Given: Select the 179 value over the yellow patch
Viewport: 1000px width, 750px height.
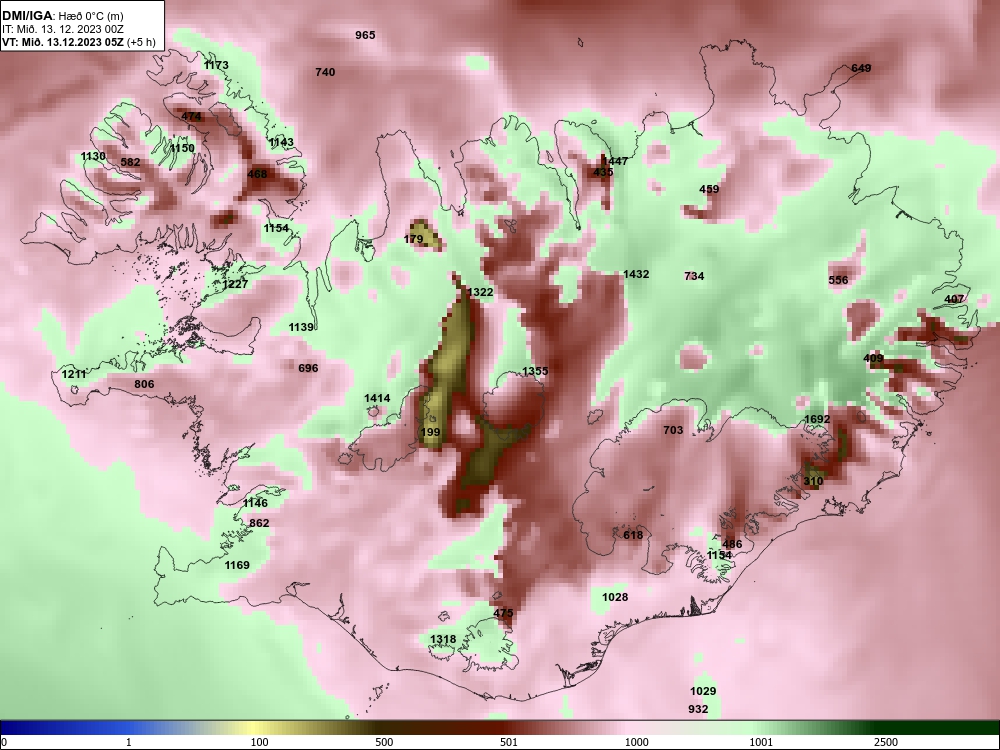Looking at the screenshot, I should (413, 239).
